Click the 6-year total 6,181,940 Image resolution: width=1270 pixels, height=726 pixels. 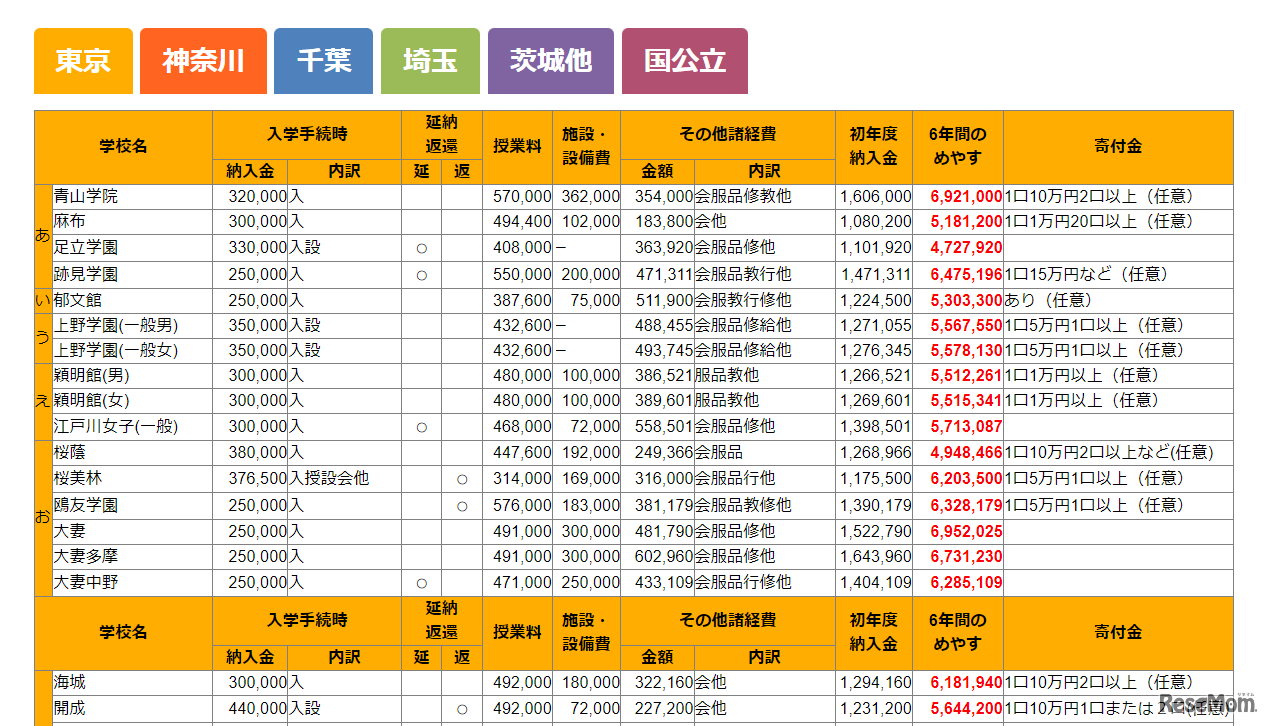tap(966, 683)
